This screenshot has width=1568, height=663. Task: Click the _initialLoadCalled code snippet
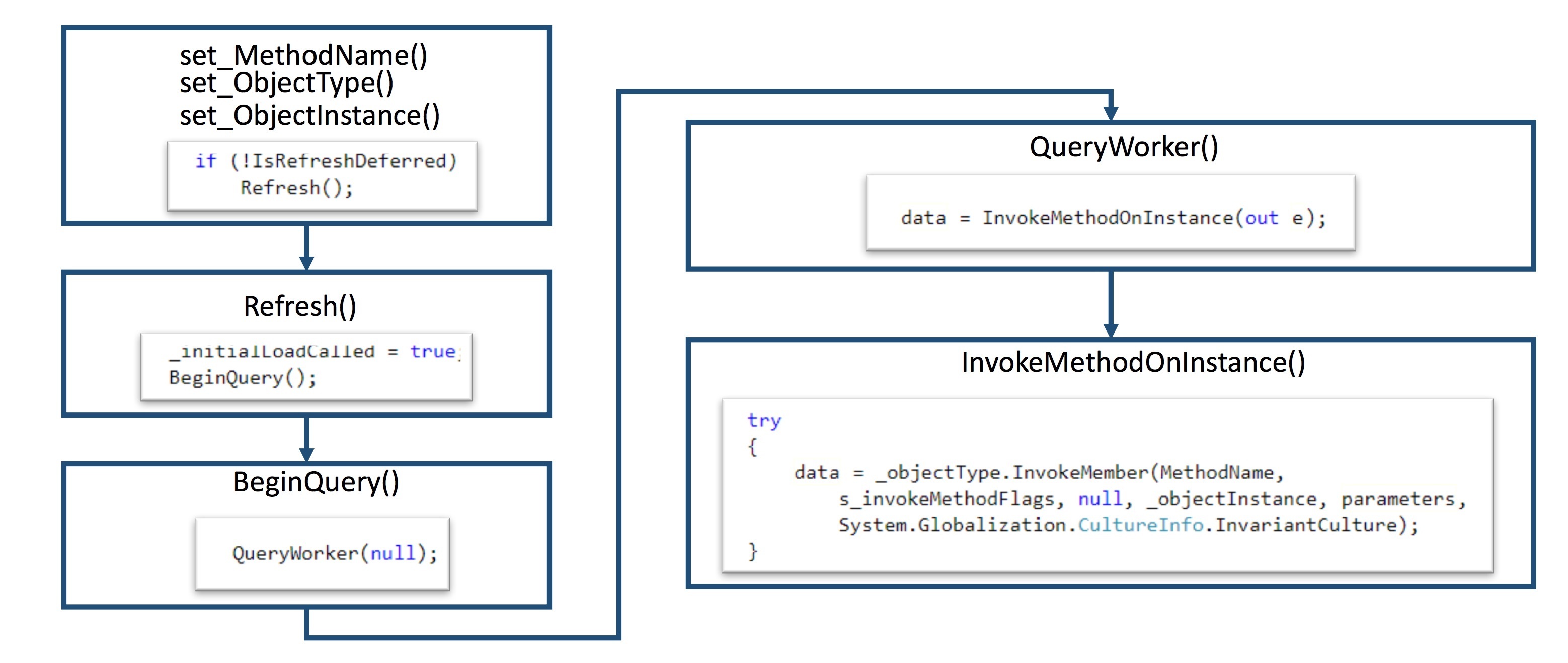[x=305, y=366]
